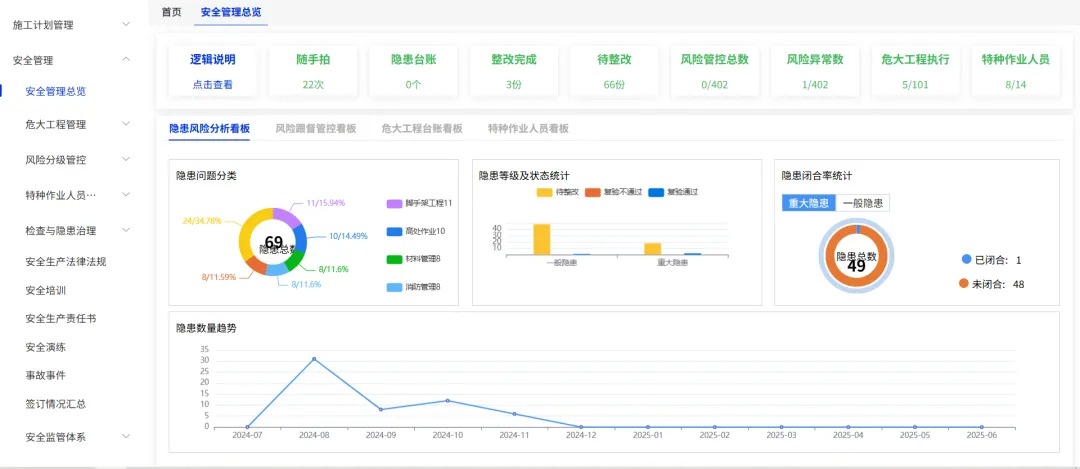Expand the 安全监督体系 submenu arrow

125,436
